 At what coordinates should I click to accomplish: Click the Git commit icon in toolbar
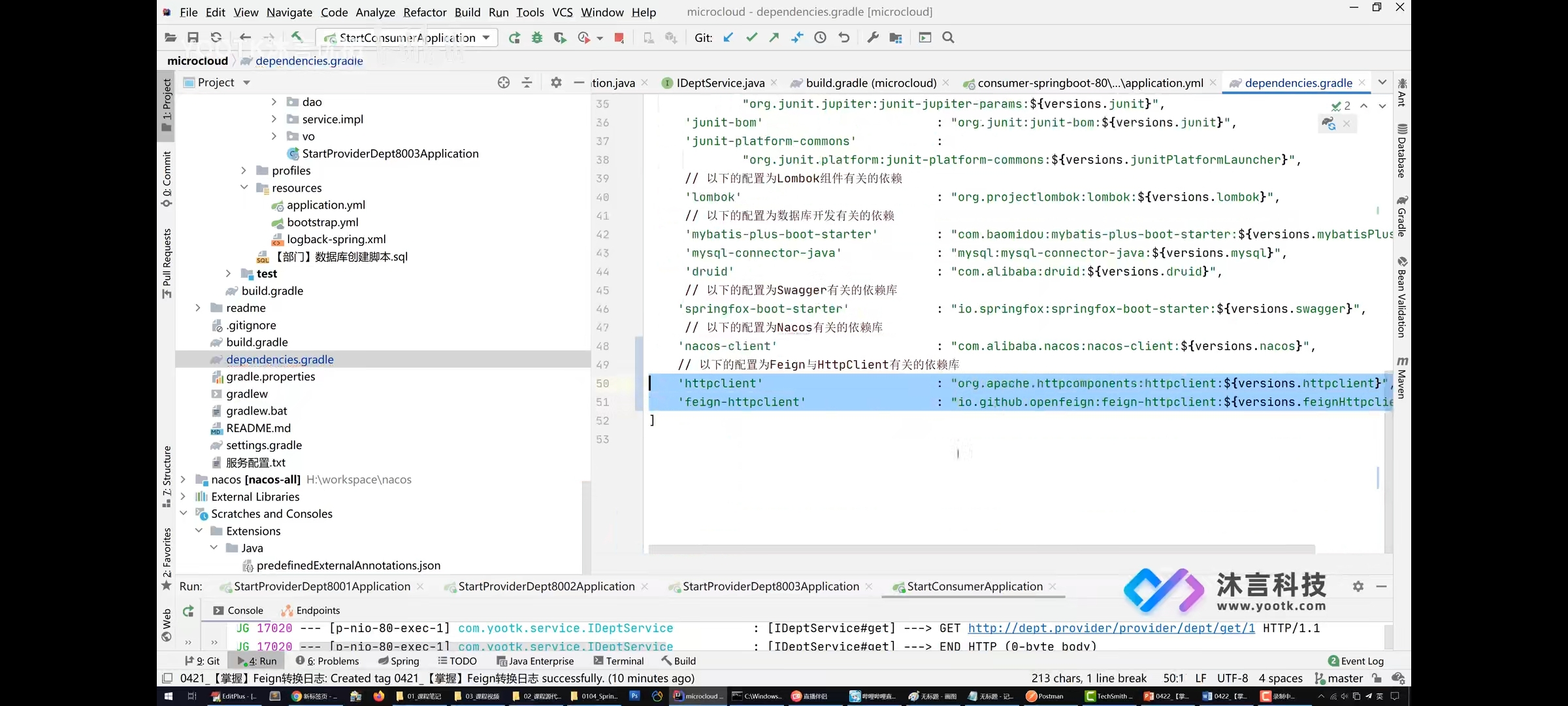(752, 38)
